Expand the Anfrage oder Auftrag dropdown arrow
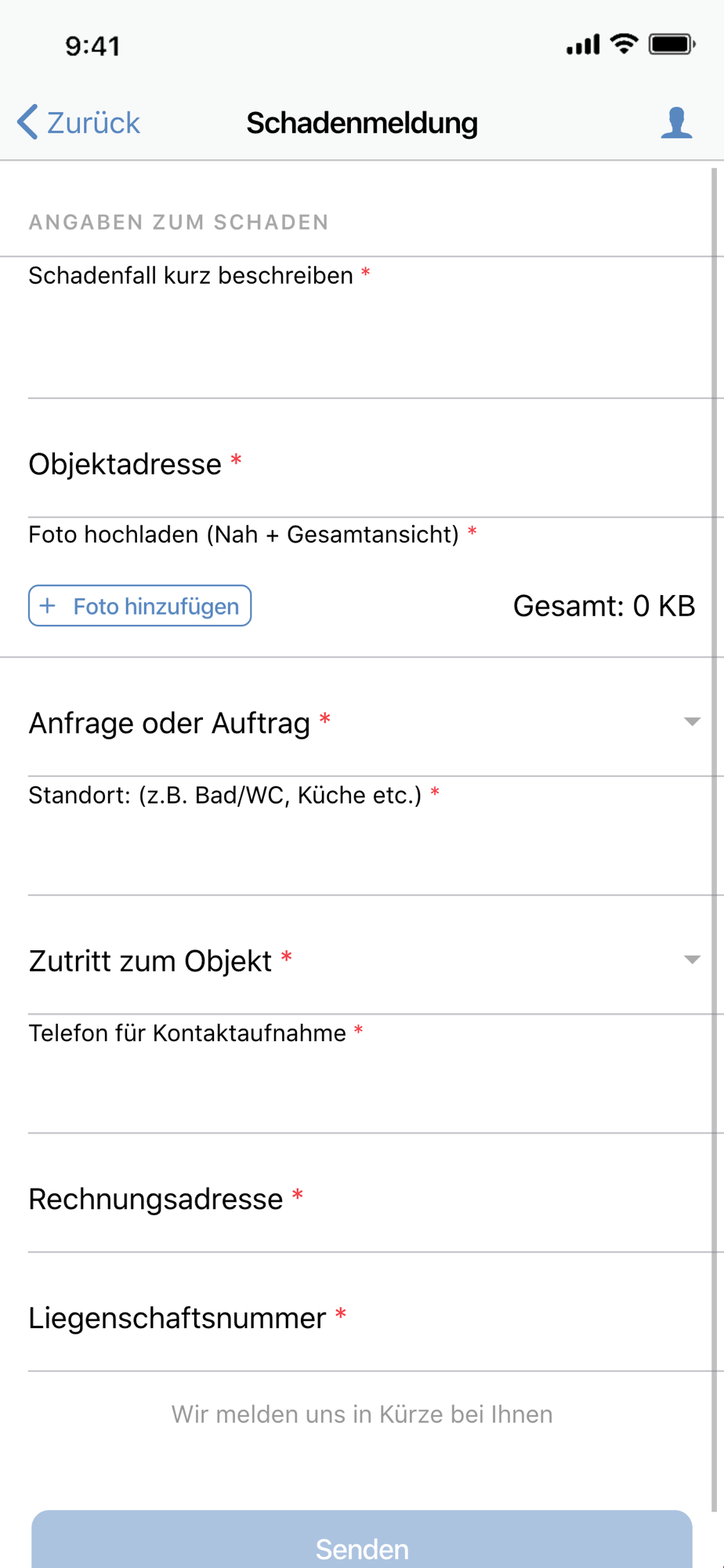Viewport: 724px width, 1568px height. point(691,721)
